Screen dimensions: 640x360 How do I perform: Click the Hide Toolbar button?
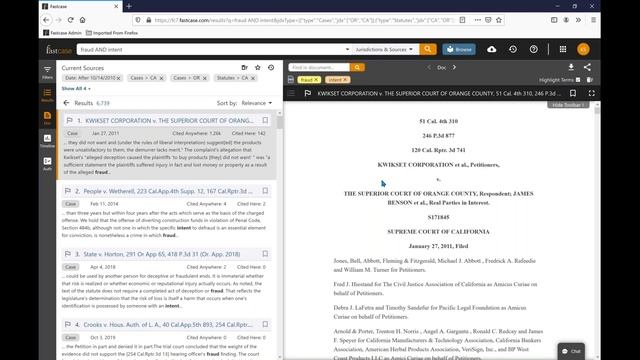click(x=568, y=105)
